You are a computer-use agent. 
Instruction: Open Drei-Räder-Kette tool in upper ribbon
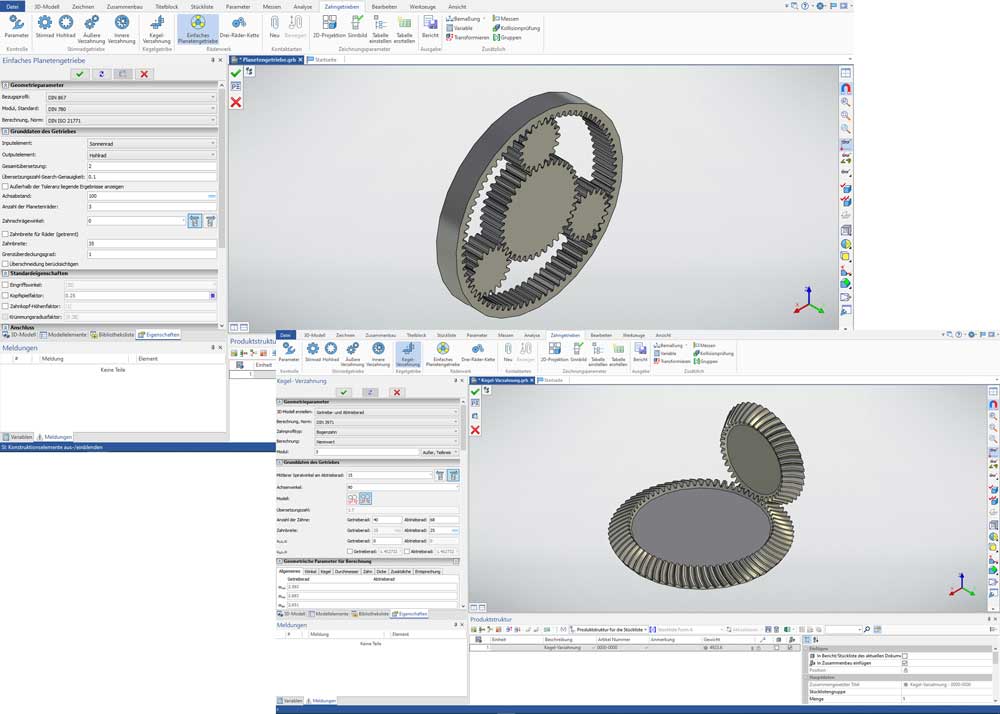click(239, 27)
